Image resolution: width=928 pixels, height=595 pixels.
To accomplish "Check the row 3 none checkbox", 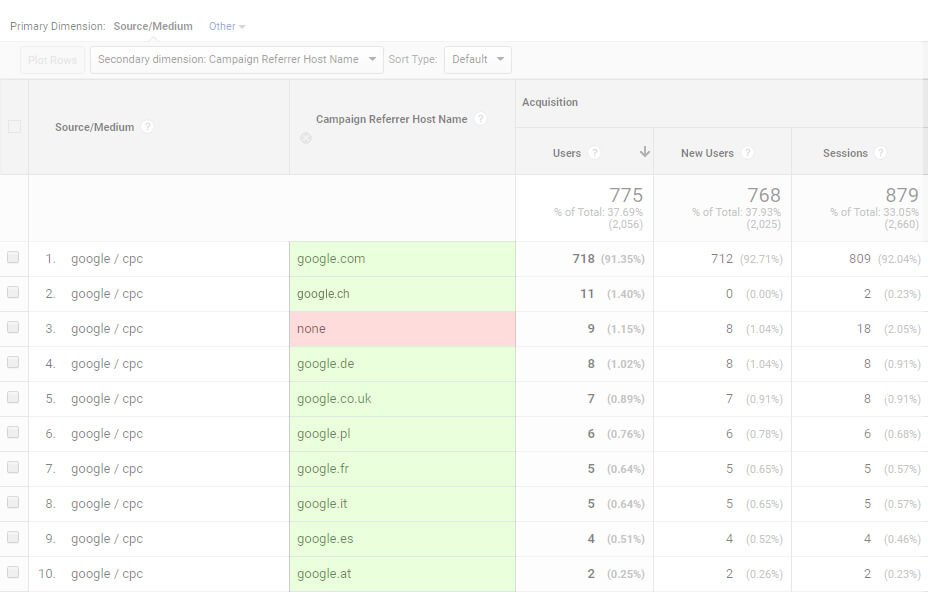I will tap(13, 327).
